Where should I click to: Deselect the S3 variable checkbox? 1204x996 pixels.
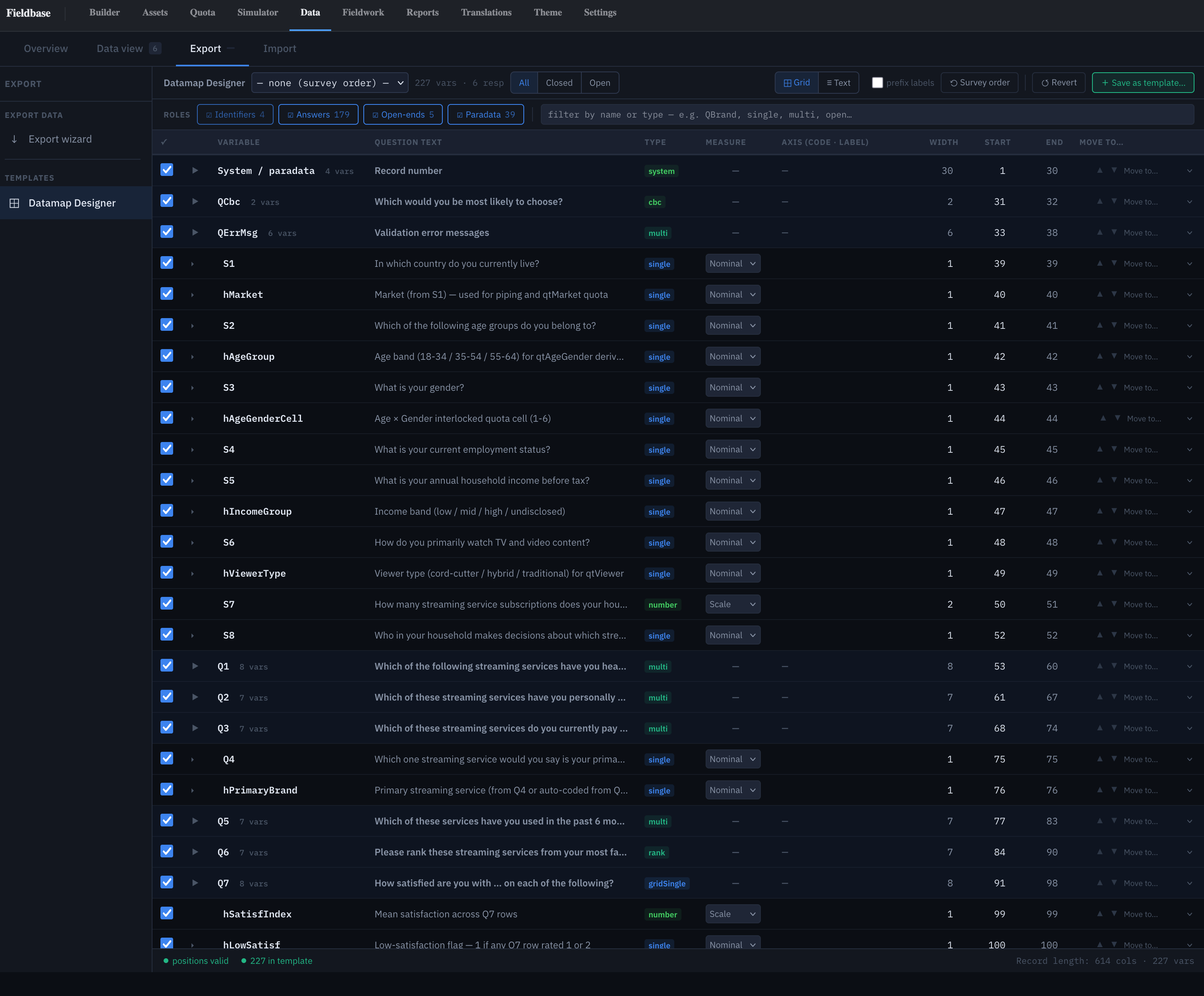[167, 386]
